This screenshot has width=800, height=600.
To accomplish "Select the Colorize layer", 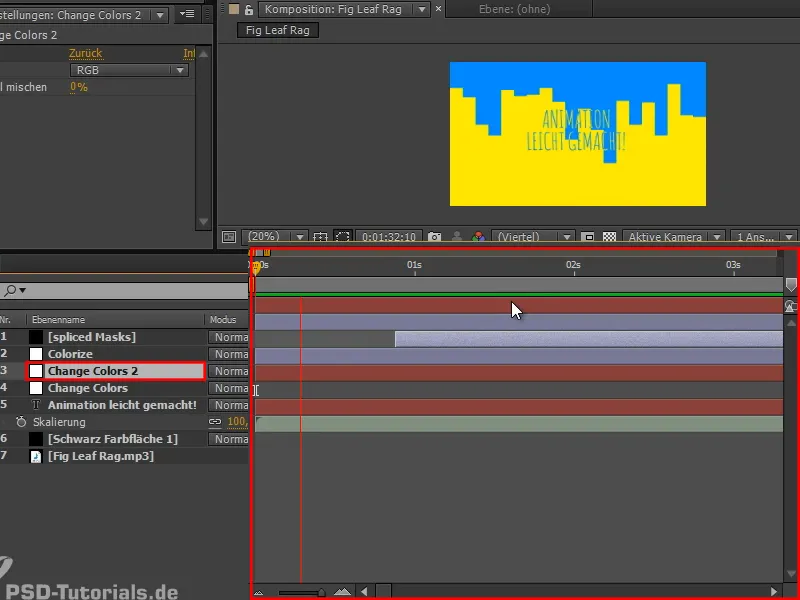I will pos(70,354).
